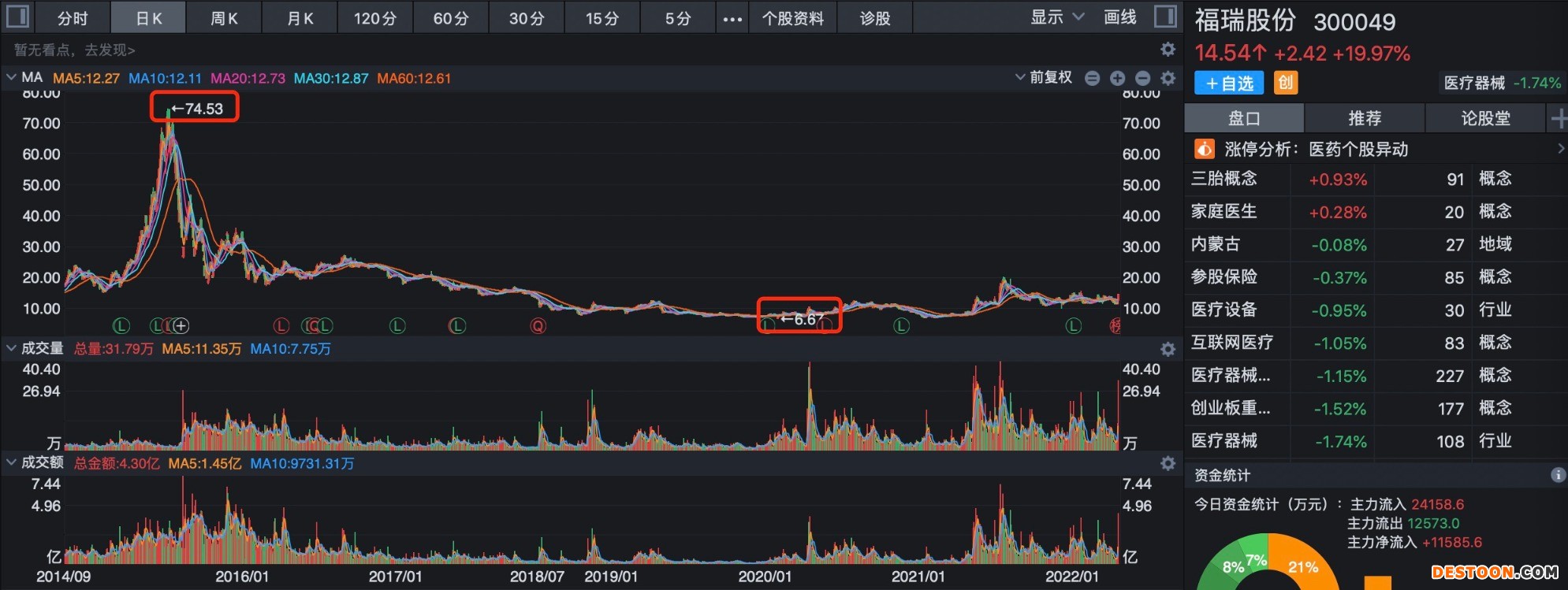Click the three-dots more periods icon

coord(732,19)
